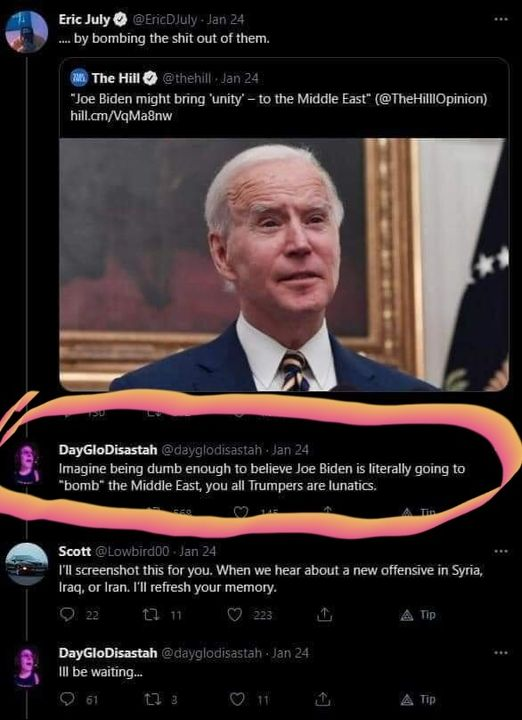Share the "Ill be waiting..." tweet
This screenshot has width=522, height=720.
point(324,699)
